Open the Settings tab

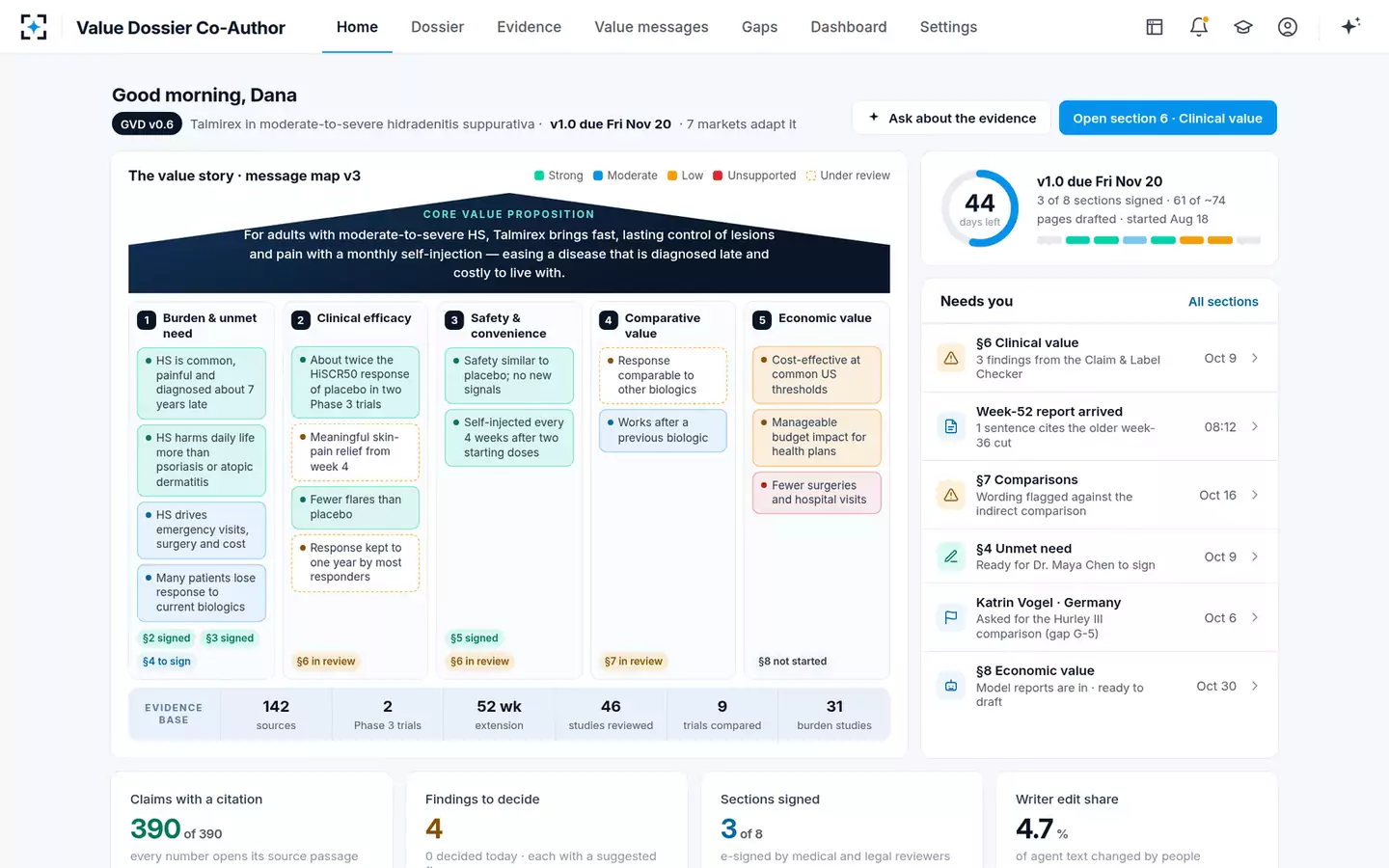pos(949,27)
